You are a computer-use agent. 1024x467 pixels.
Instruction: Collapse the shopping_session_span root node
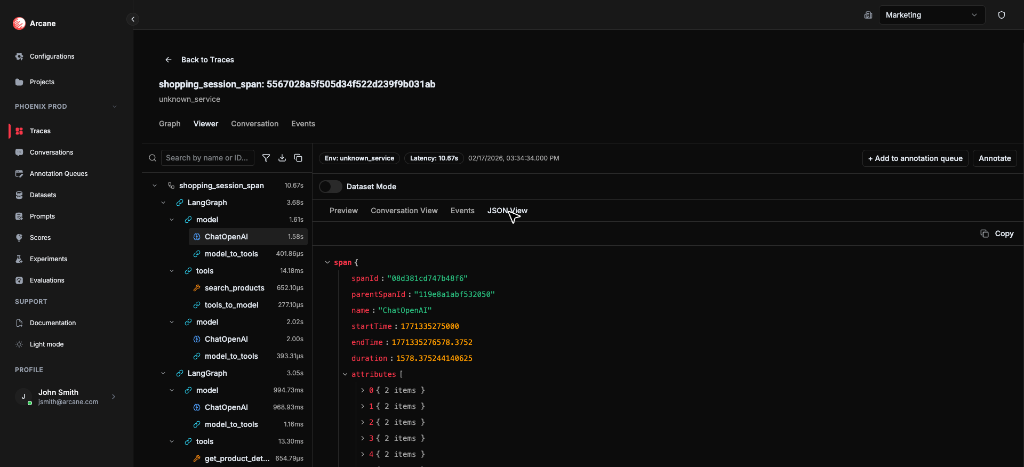155,185
